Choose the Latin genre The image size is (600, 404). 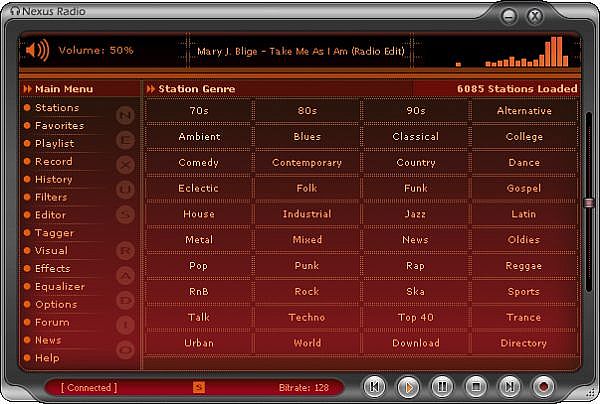click(x=524, y=214)
